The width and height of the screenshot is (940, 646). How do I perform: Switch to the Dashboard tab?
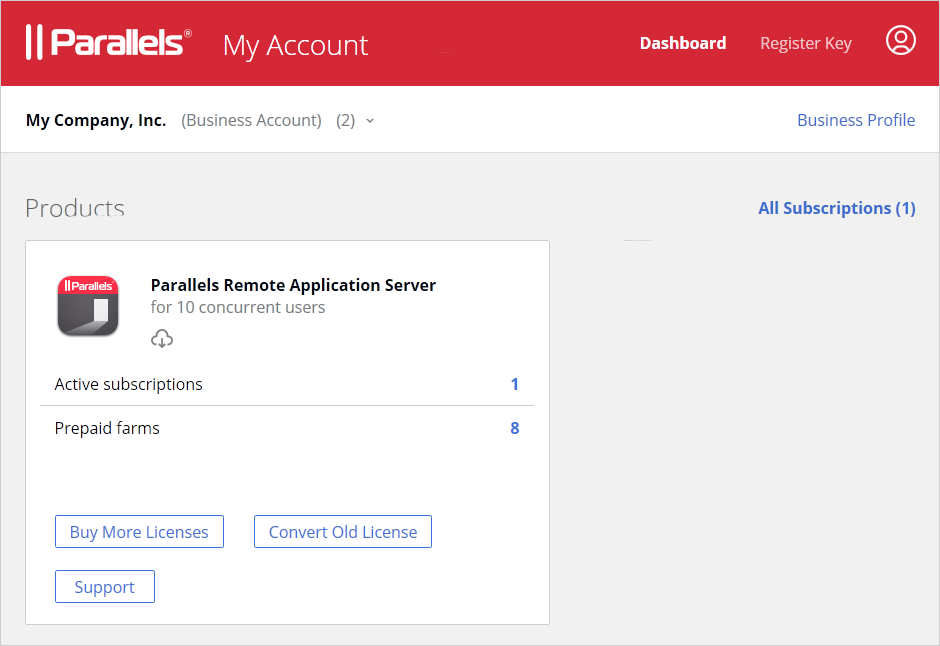pyautogui.click(x=683, y=43)
